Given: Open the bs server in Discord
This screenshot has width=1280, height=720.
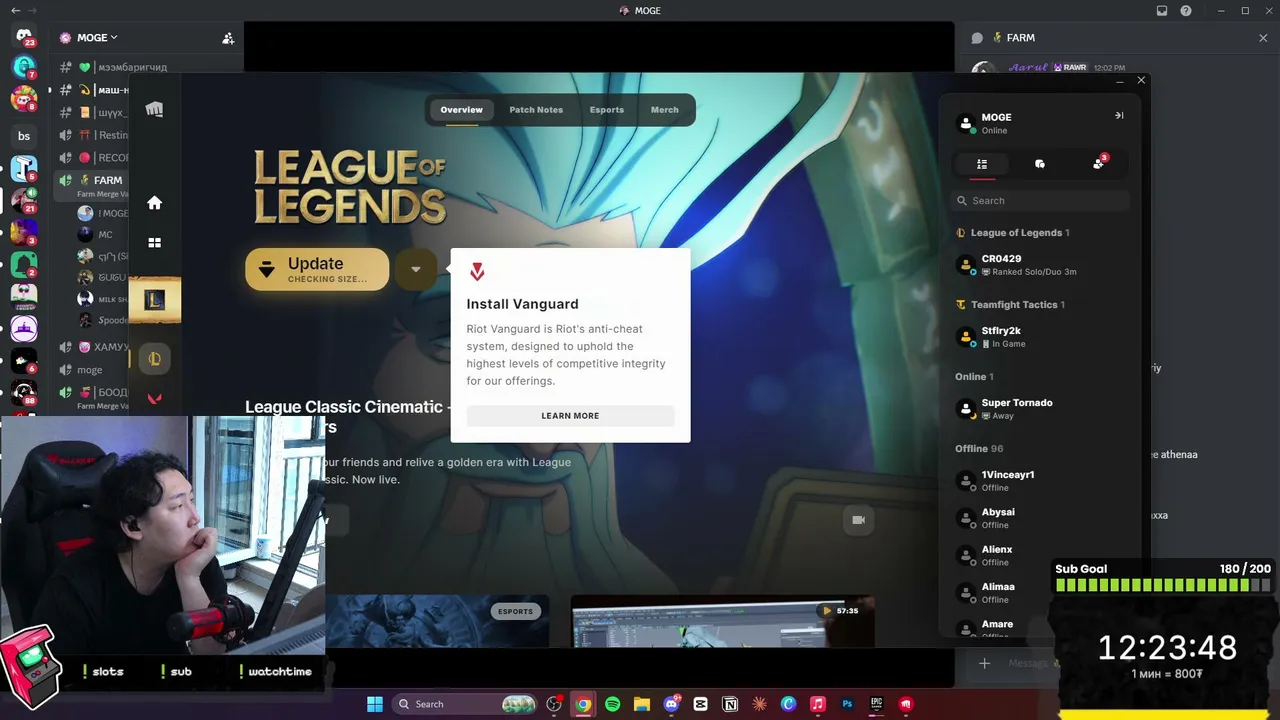Looking at the screenshot, I should [x=24, y=136].
